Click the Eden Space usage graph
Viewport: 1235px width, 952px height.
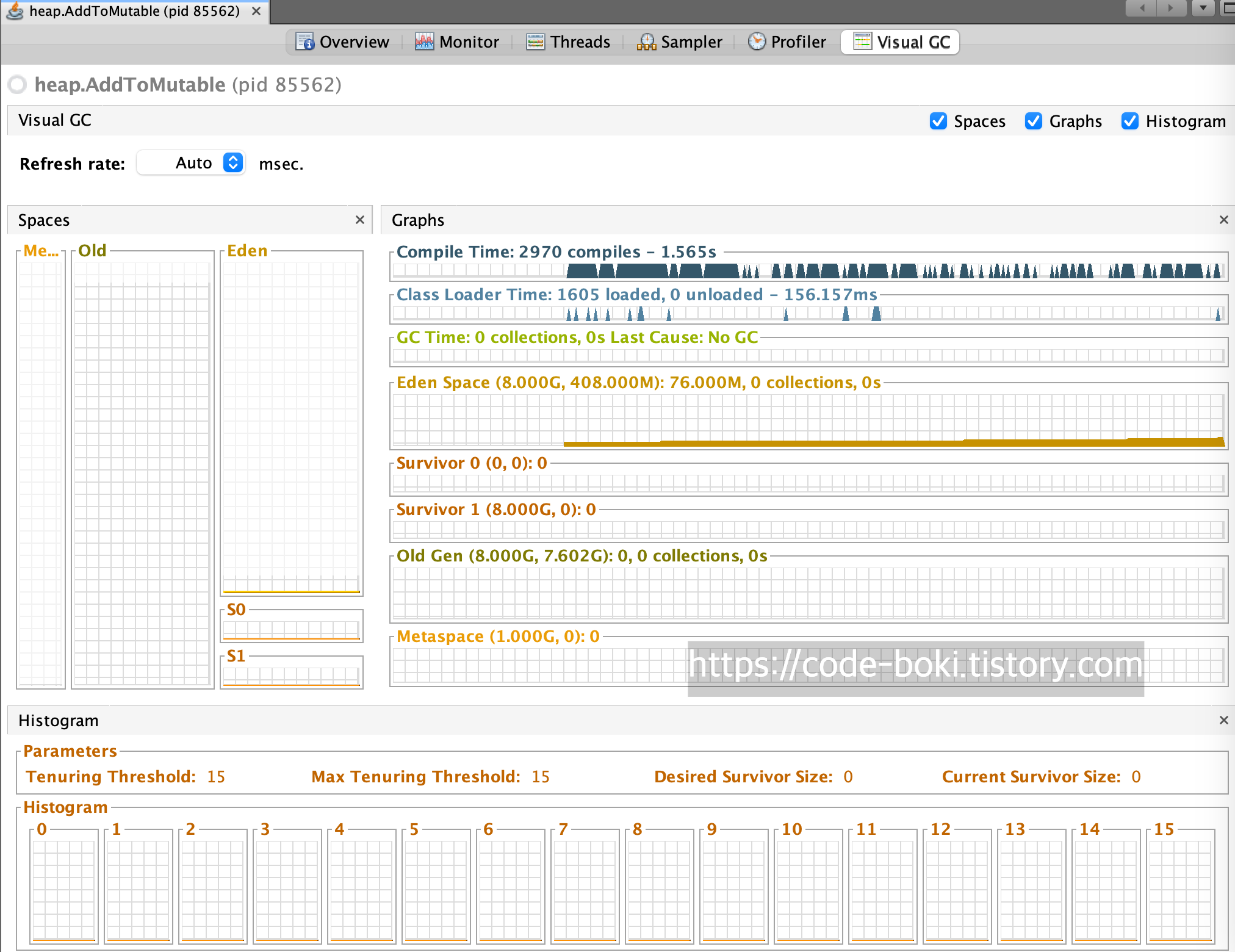pyautogui.click(x=808, y=420)
